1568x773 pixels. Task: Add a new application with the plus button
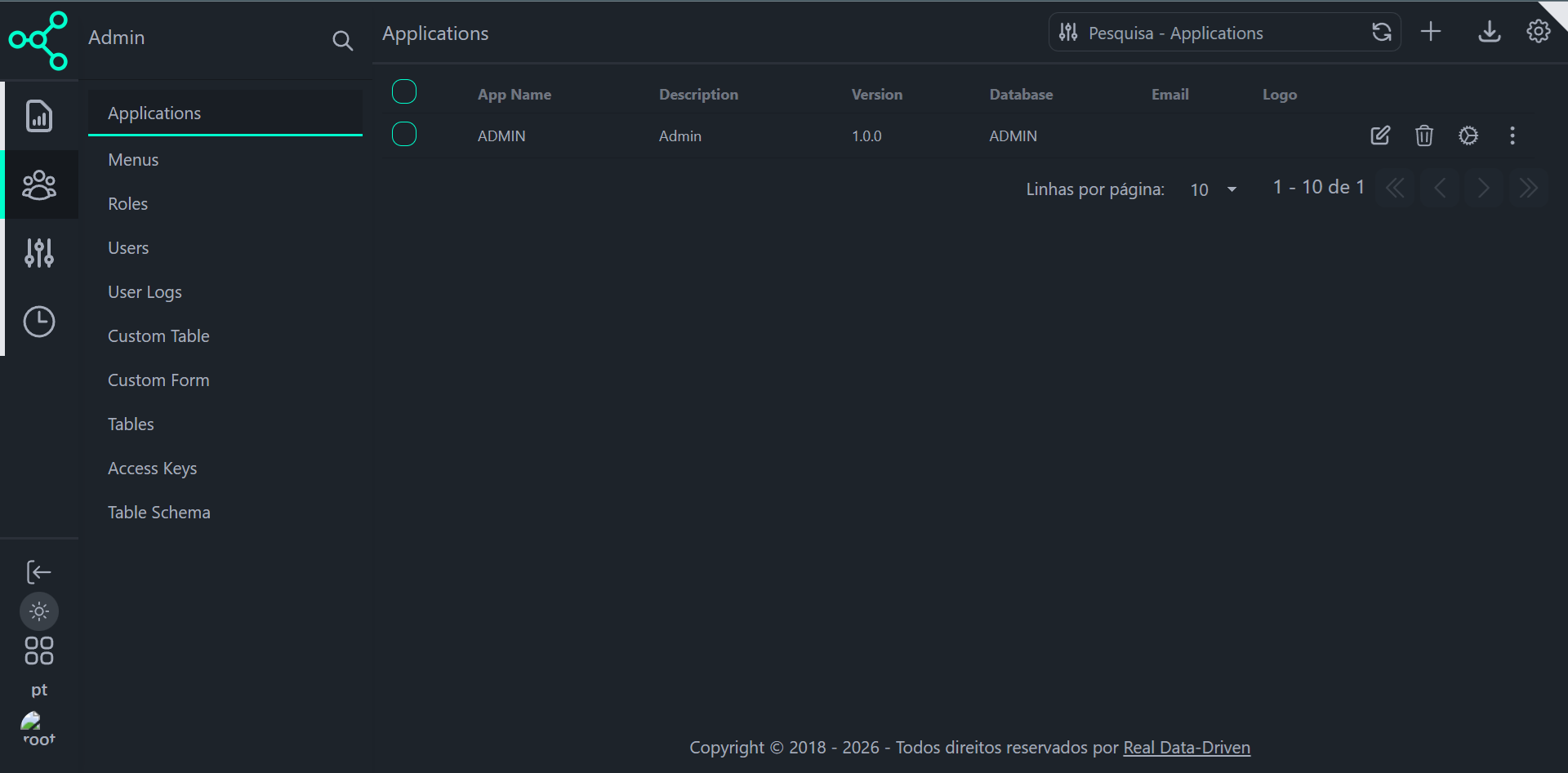pyautogui.click(x=1431, y=32)
